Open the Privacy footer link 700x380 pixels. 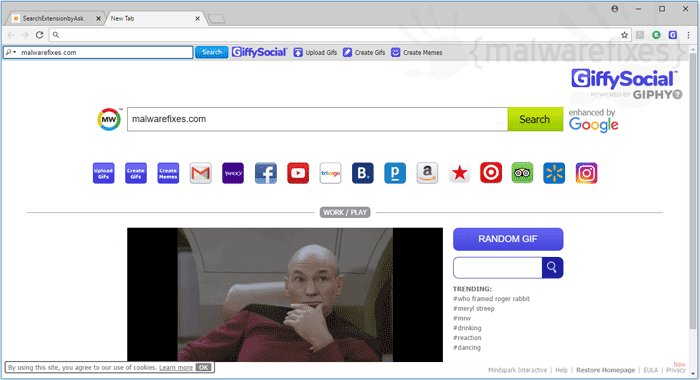pos(675,370)
